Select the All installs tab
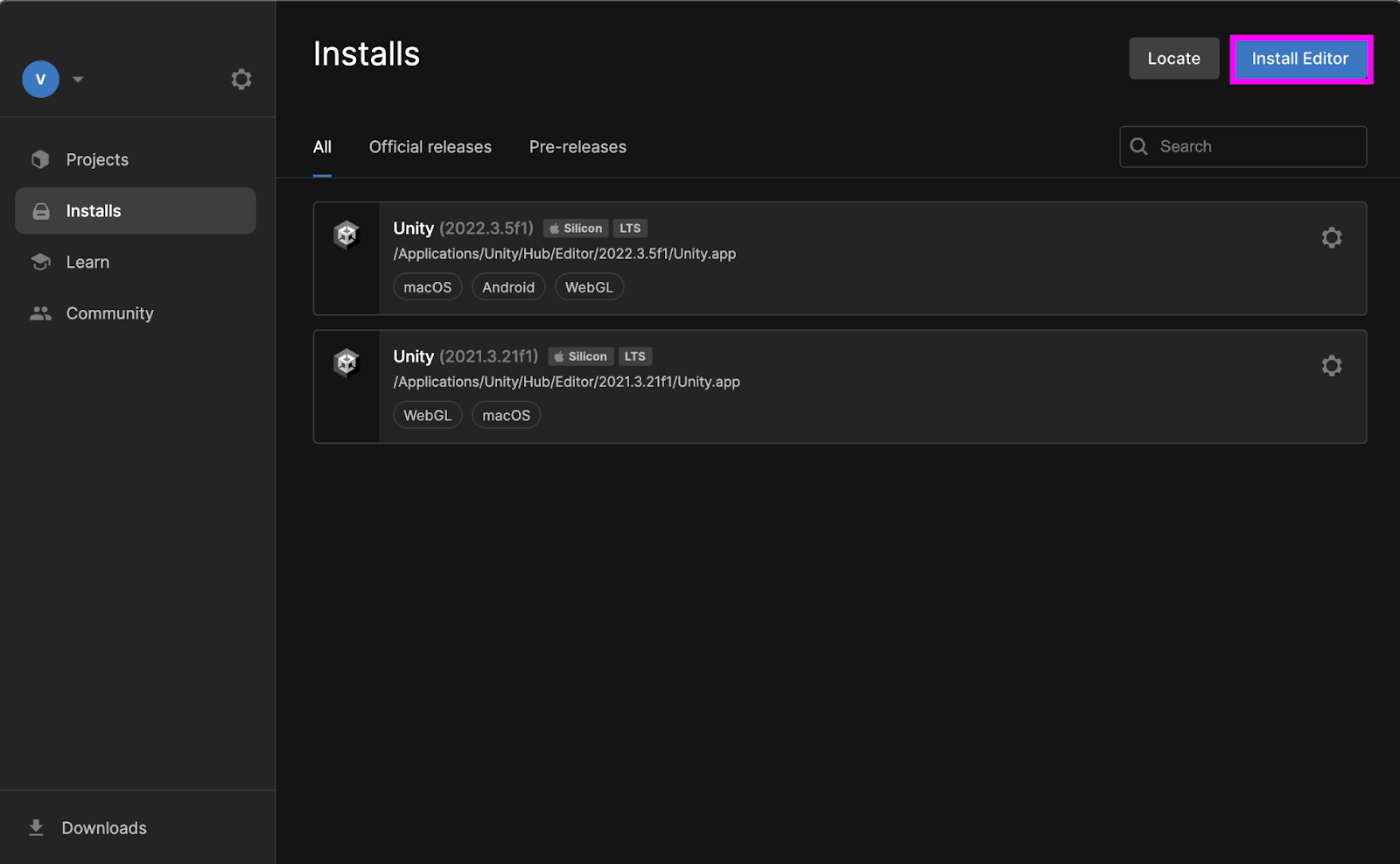The height and width of the screenshot is (864, 1400). click(x=322, y=147)
